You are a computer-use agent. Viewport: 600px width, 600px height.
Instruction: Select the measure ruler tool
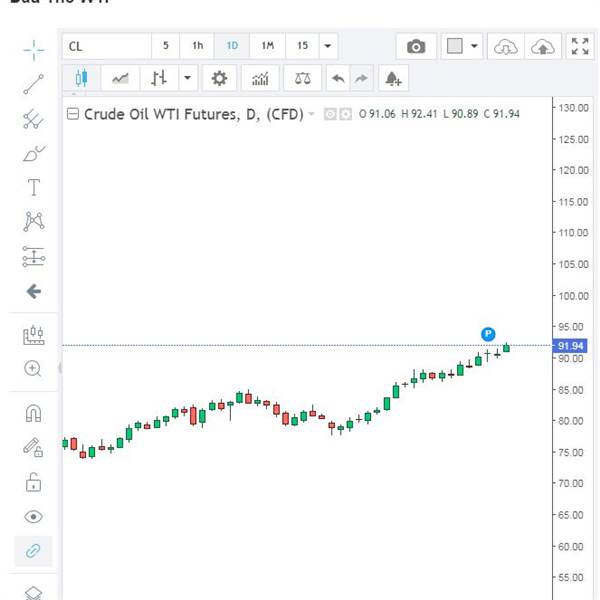coord(34,335)
